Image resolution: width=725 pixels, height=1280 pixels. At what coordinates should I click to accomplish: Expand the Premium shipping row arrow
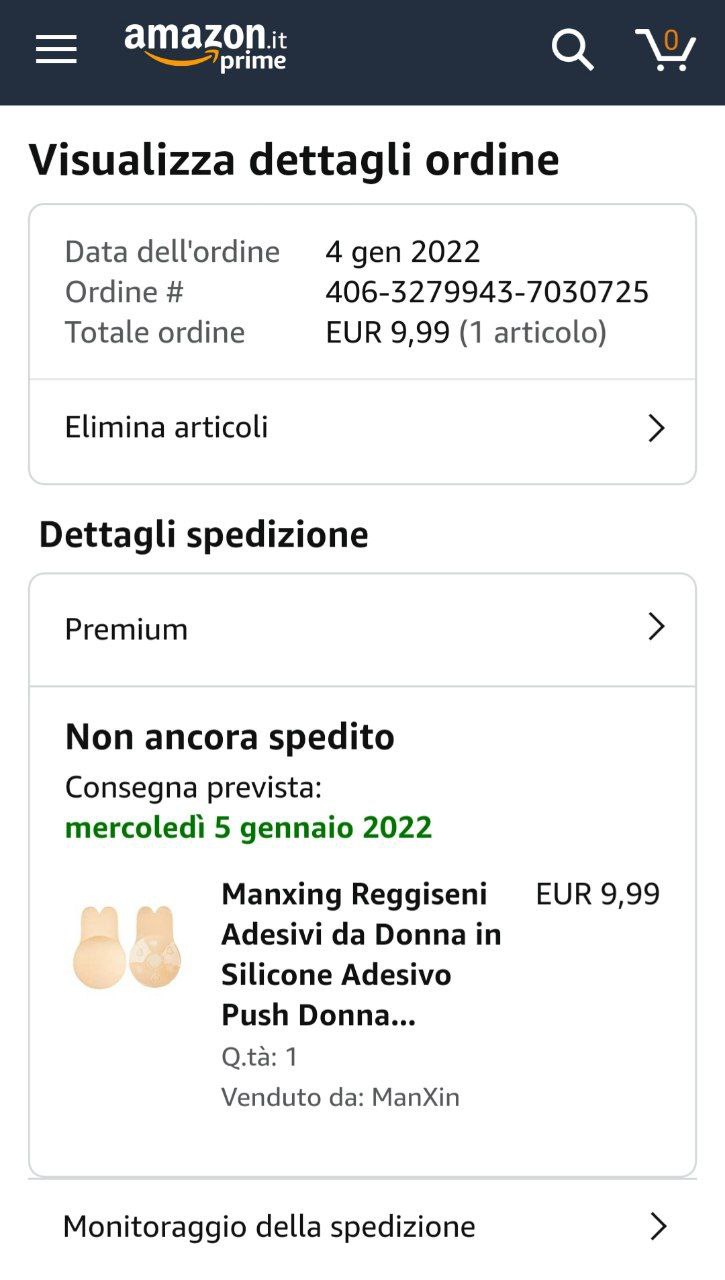(656, 628)
